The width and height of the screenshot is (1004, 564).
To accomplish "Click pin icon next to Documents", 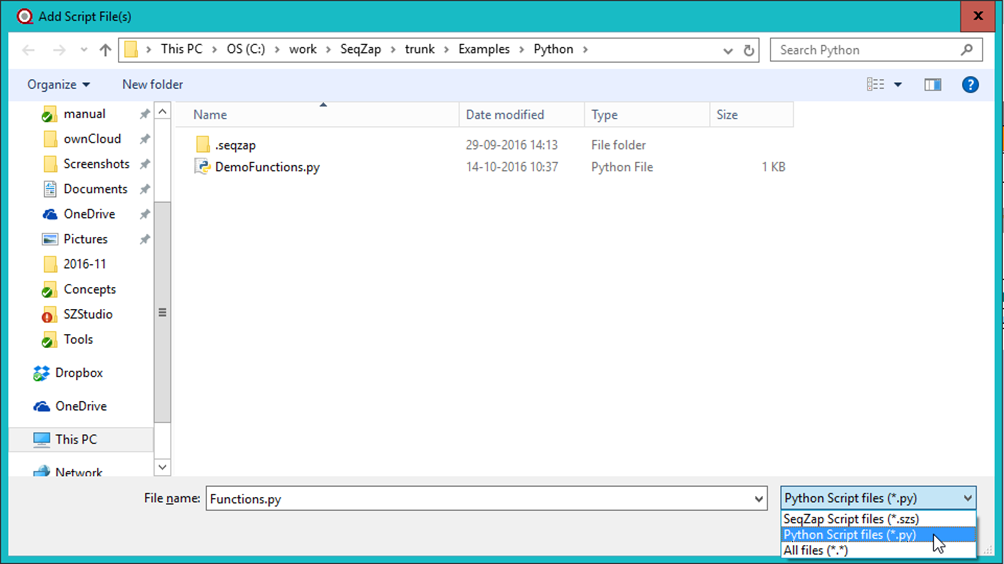I will pyautogui.click(x=145, y=189).
